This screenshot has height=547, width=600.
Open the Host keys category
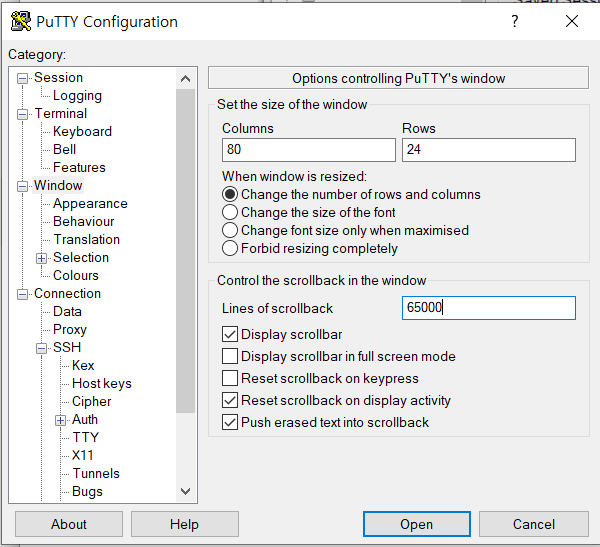[102, 384]
